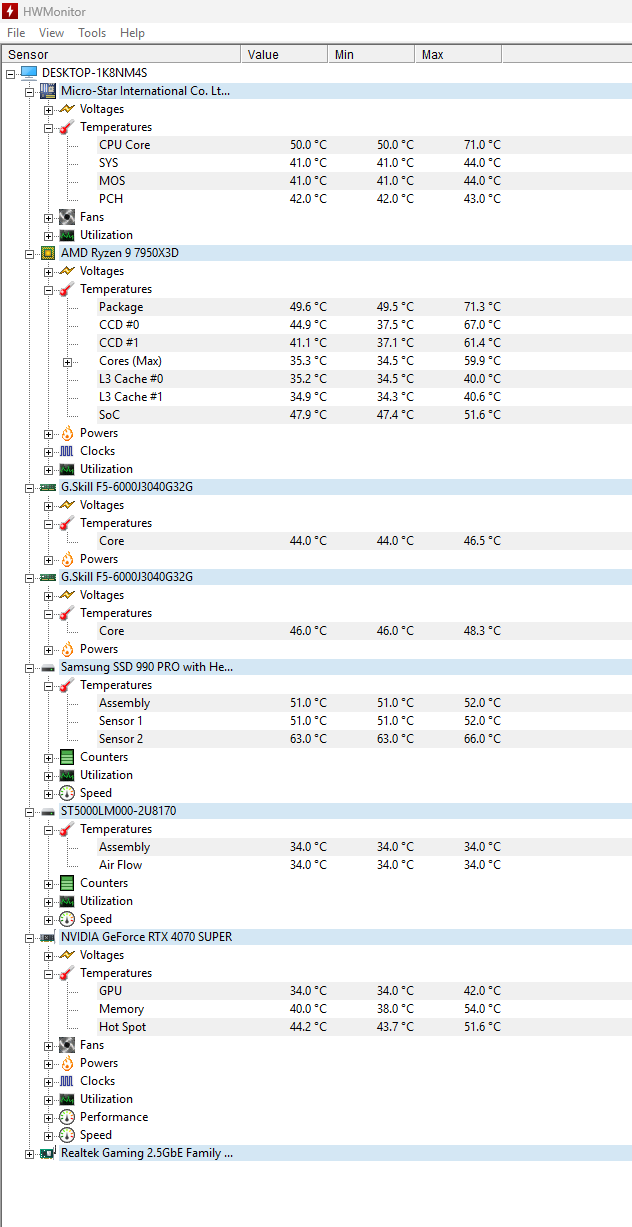Click Counters icon under ST5000LM000
This screenshot has height=1227, width=632.
(x=67, y=883)
